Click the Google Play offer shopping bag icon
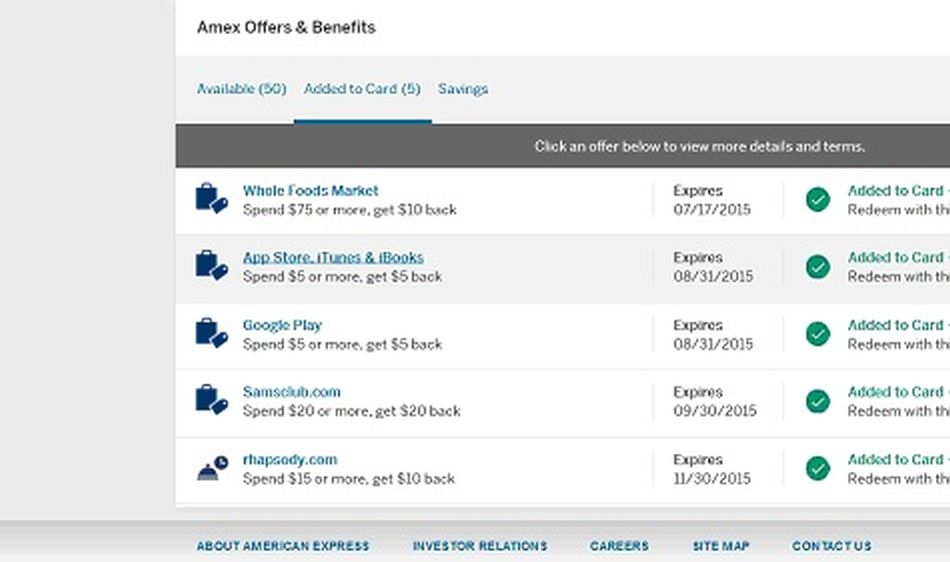The height and width of the screenshot is (562, 950). click(x=211, y=333)
